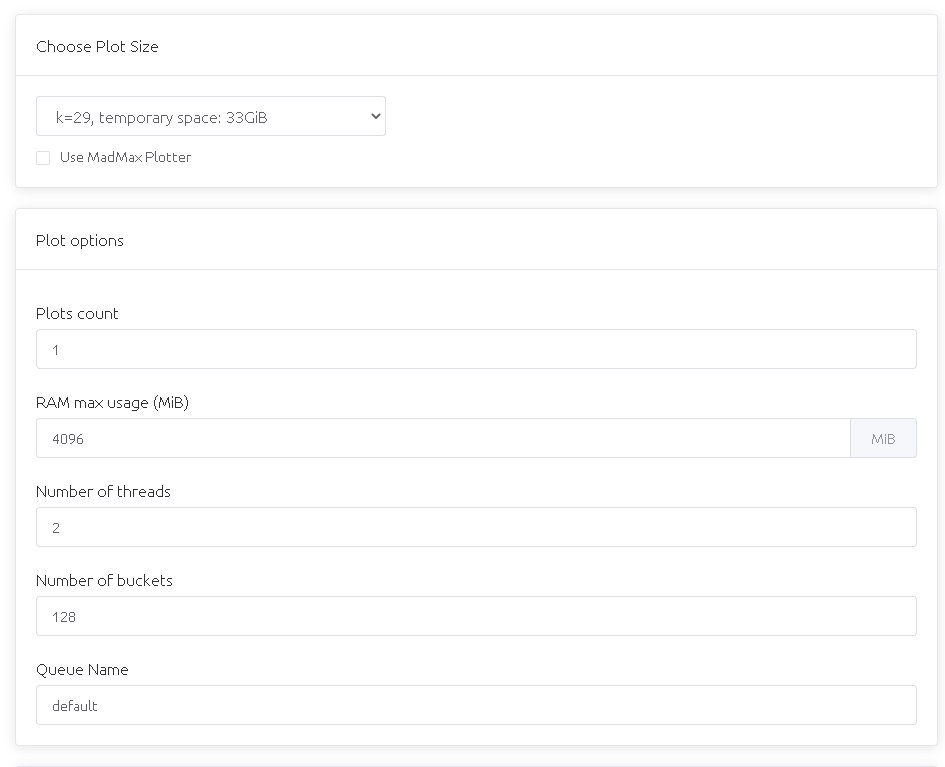The height and width of the screenshot is (767, 945).
Task: Select the Number of threads input
Action: 476,527
